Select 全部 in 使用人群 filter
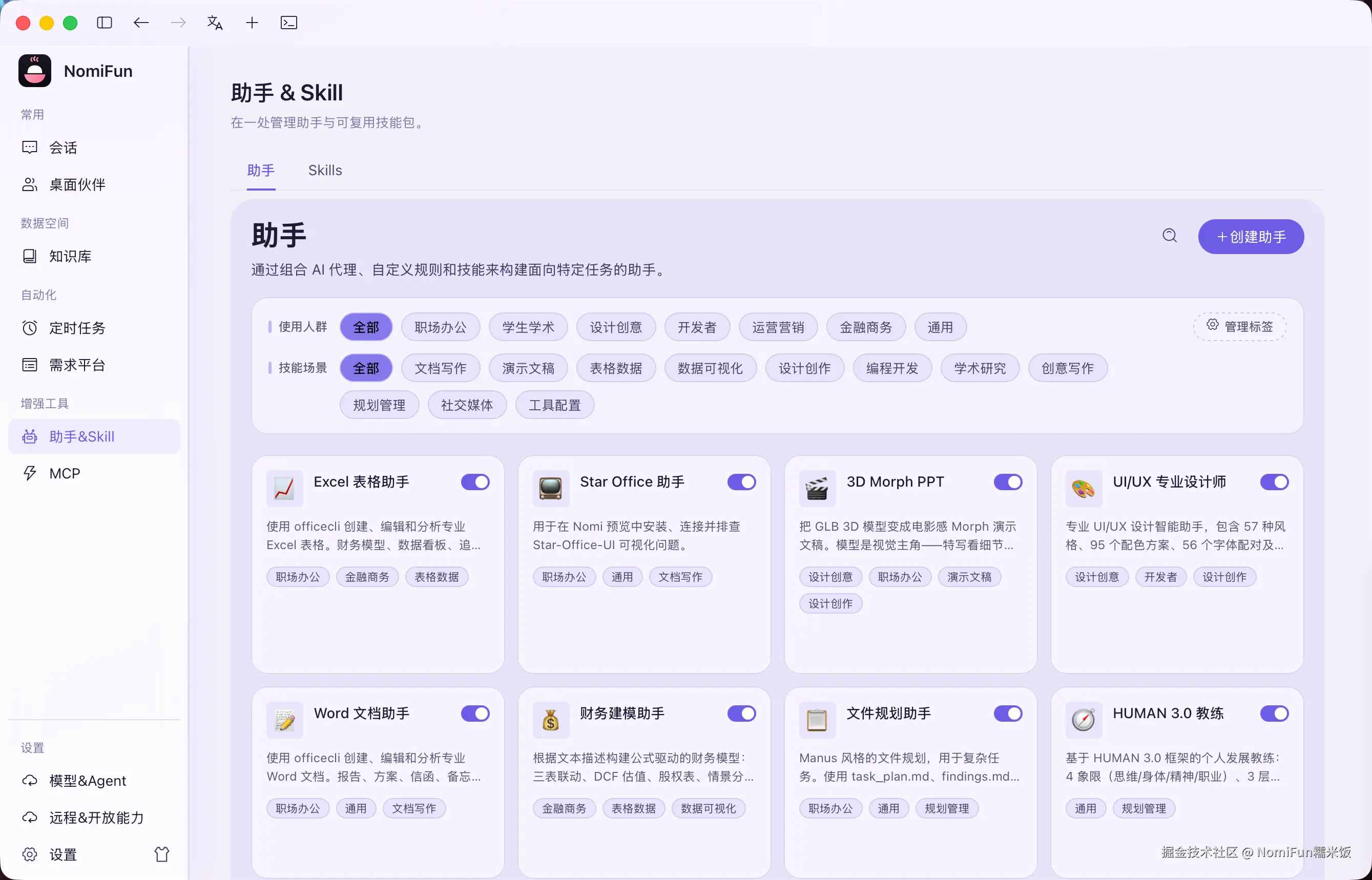The height and width of the screenshot is (880, 1372). (x=366, y=327)
